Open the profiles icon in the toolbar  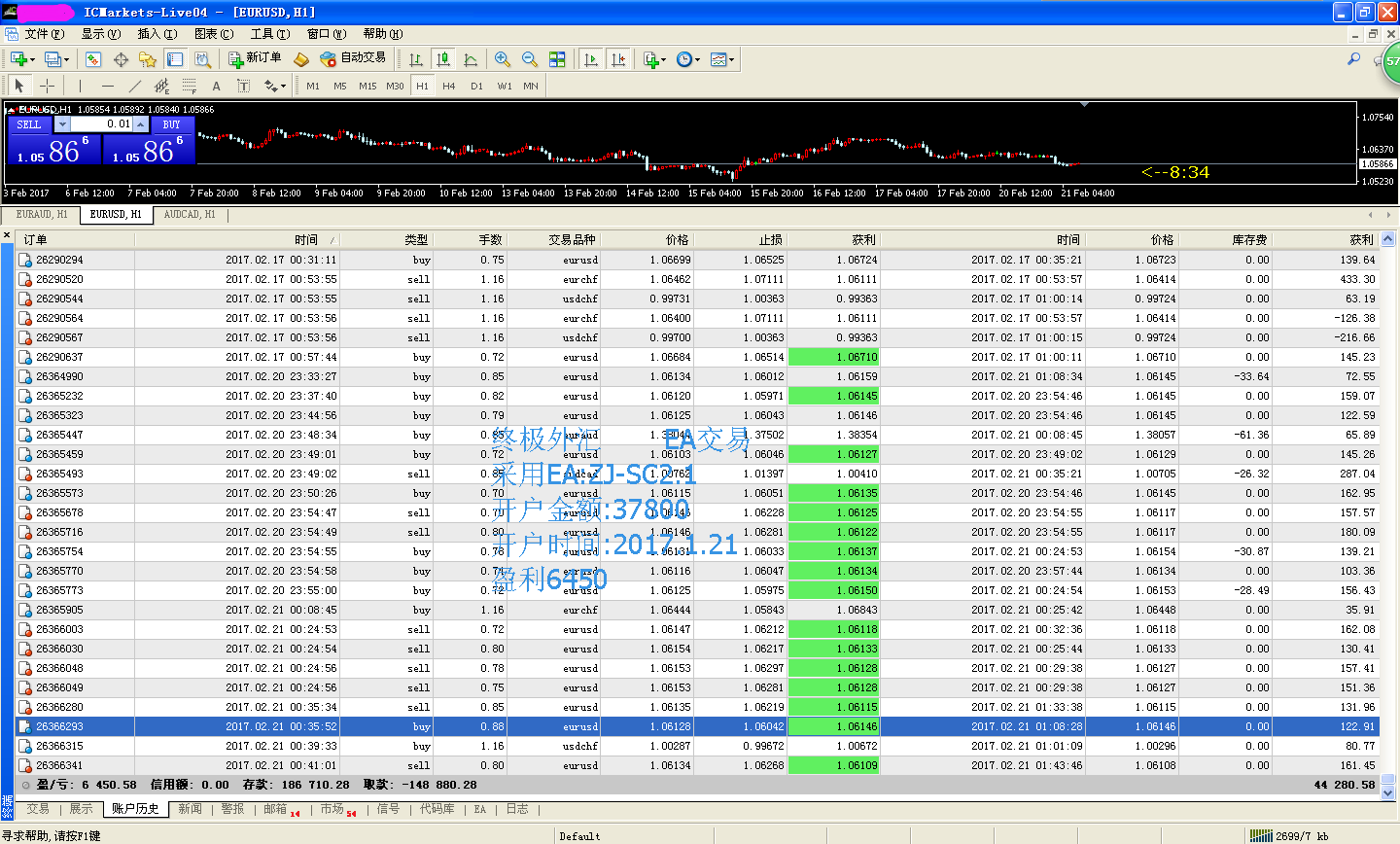(x=55, y=59)
